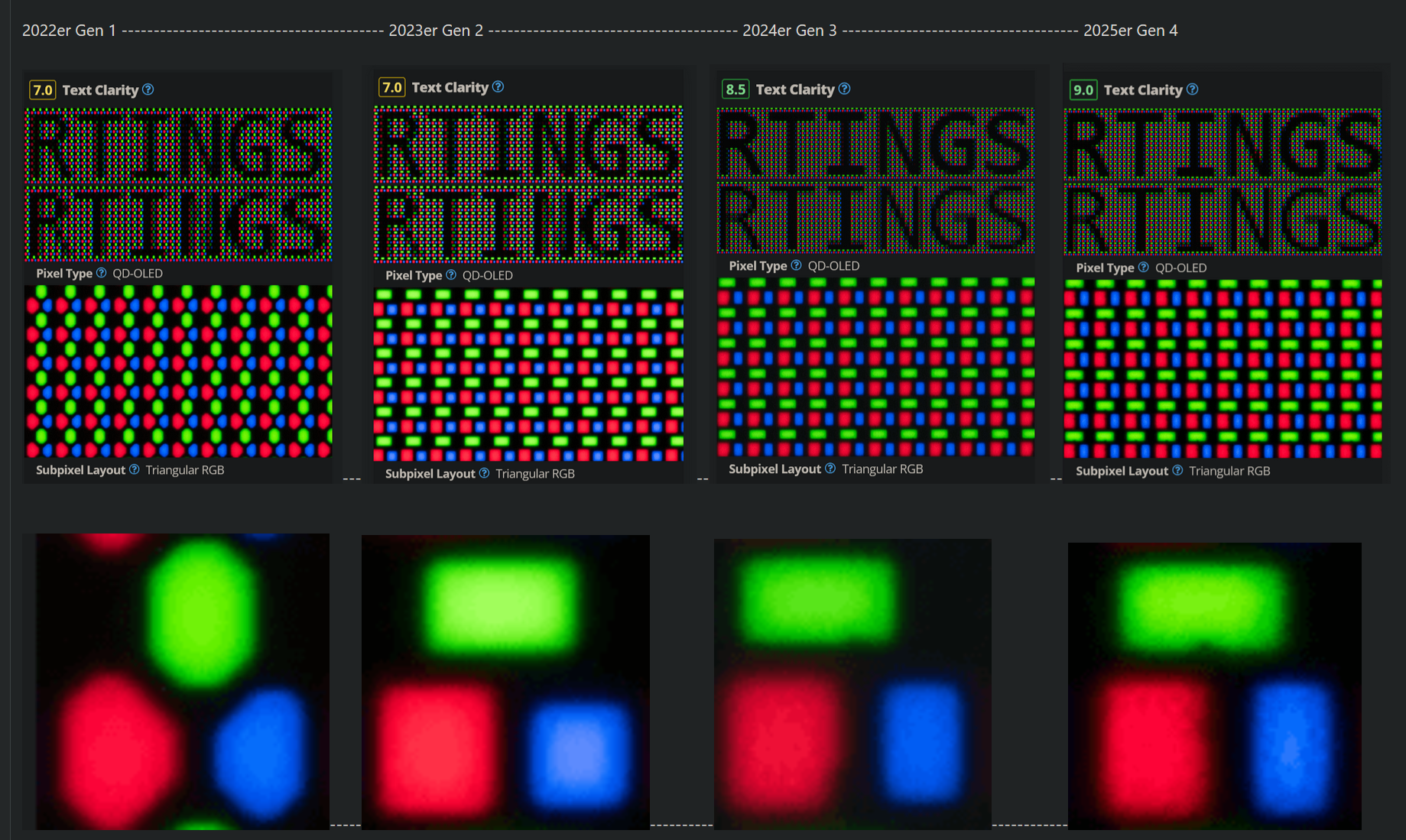Click Pixel Type help icon in Gen 1 panel
Screen dimensions: 1406x840
click(101, 273)
